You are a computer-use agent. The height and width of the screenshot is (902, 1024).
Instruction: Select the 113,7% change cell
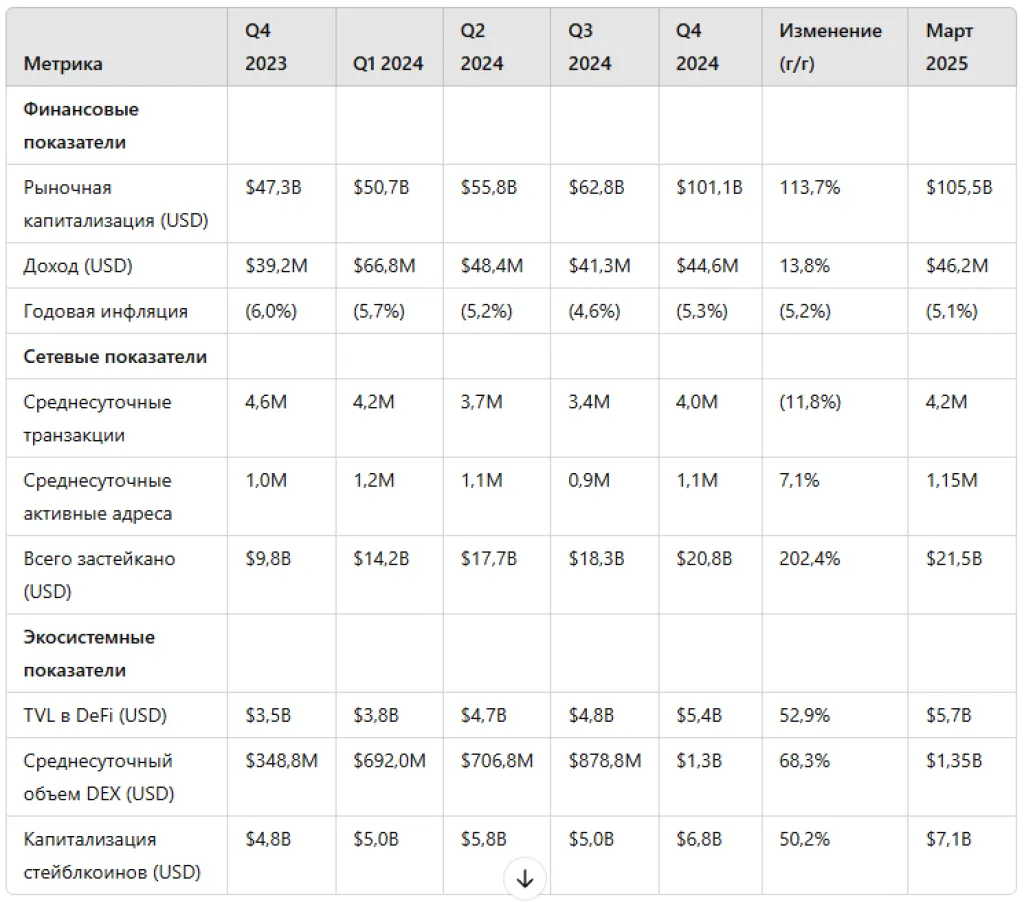click(810, 188)
